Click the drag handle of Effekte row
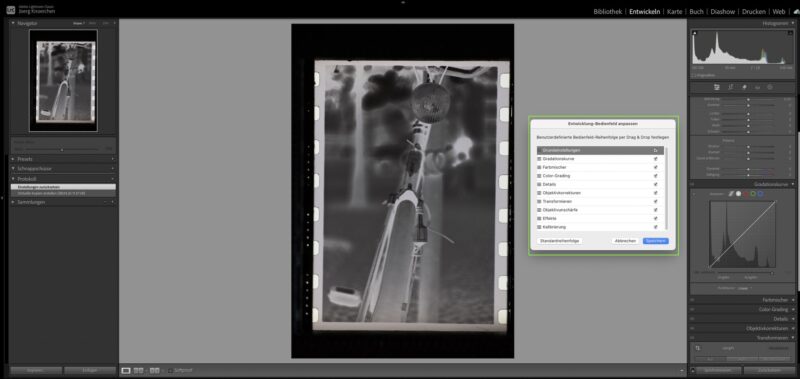800x379 pixels. (x=539, y=218)
